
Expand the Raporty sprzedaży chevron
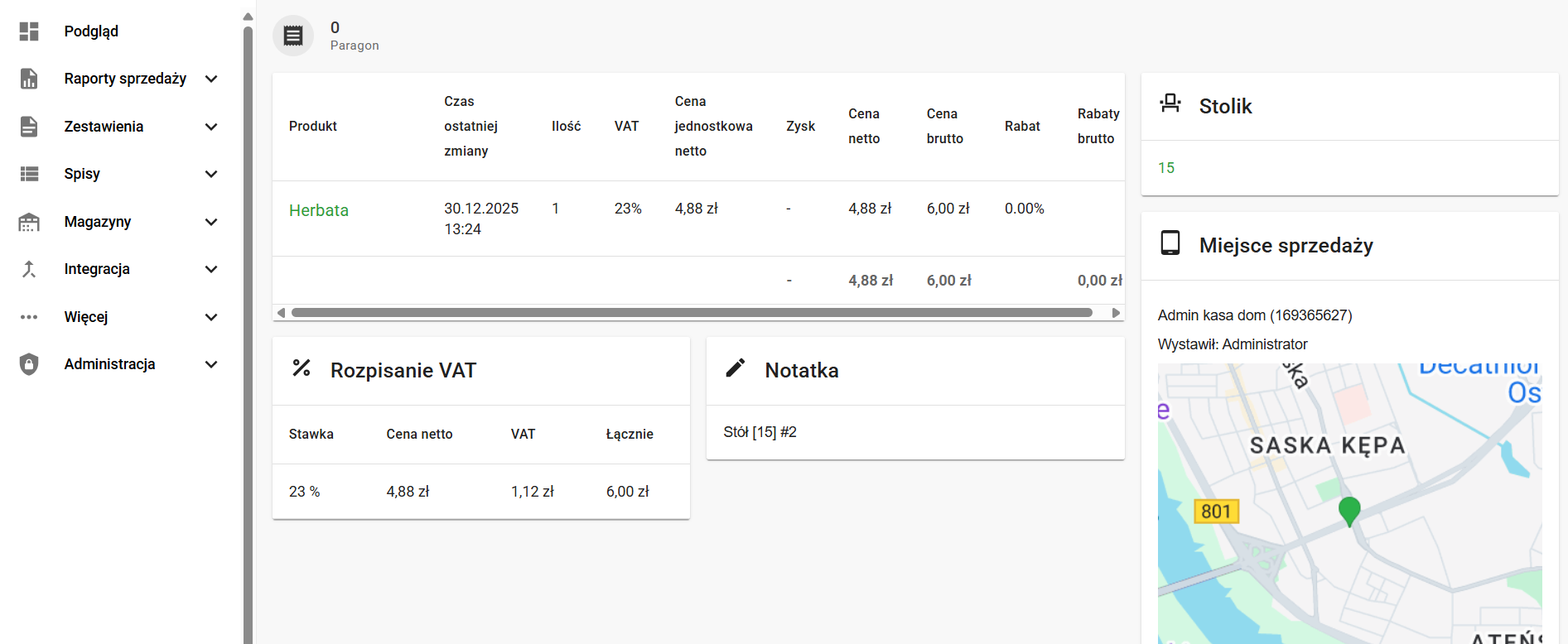(211, 79)
